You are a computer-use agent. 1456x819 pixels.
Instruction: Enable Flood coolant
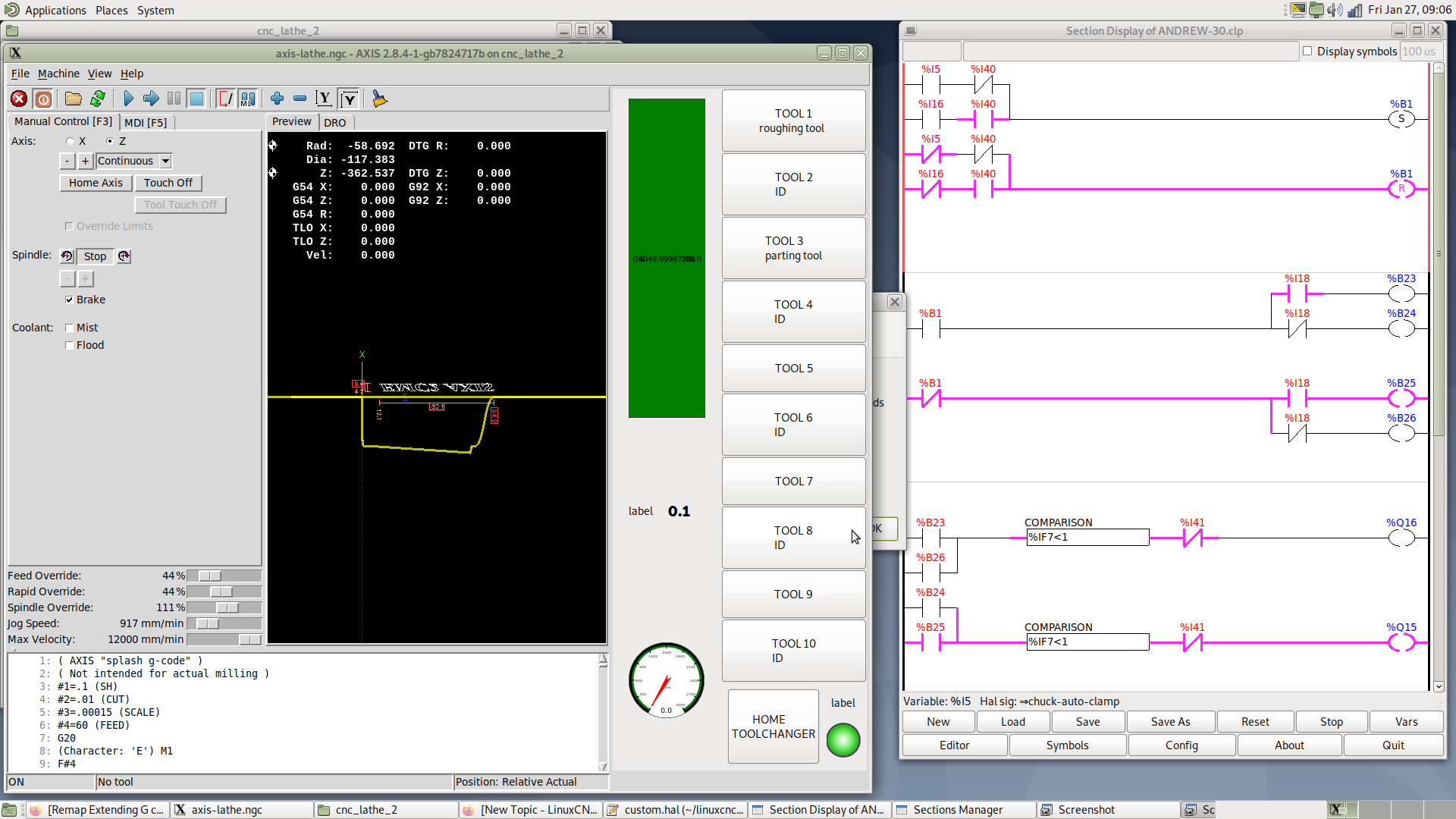coord(69,345)
